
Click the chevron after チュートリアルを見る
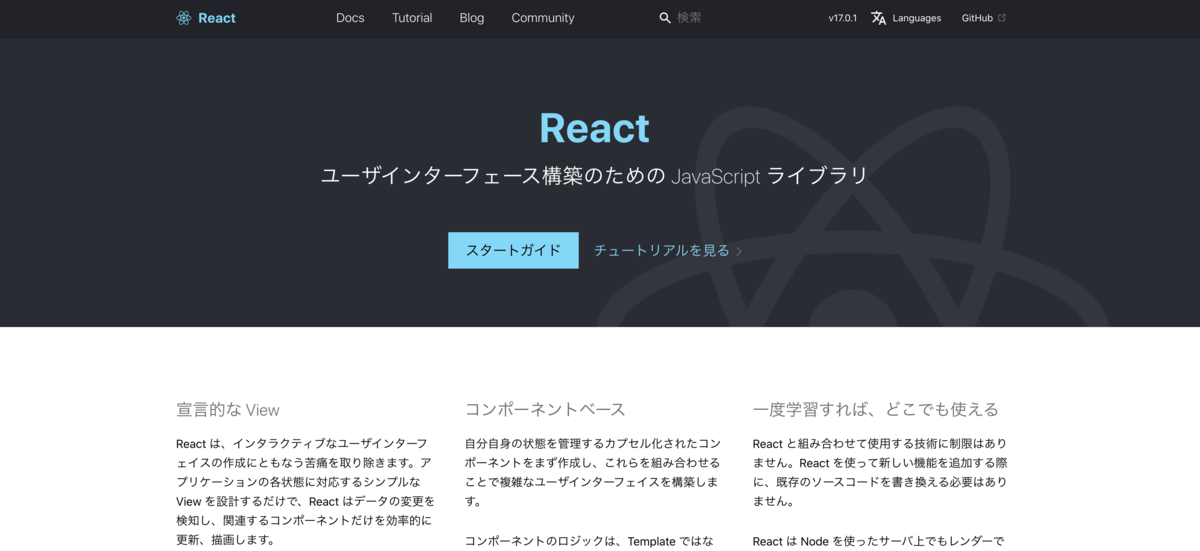[739, 251]
